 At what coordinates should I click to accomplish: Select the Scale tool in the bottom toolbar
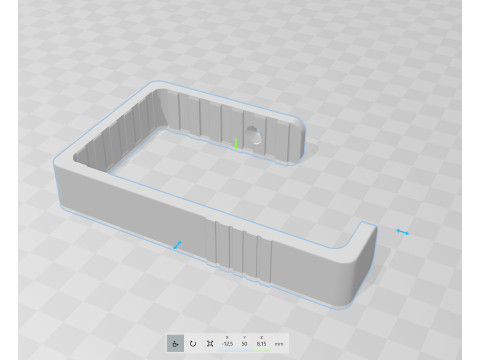point(210,343)
